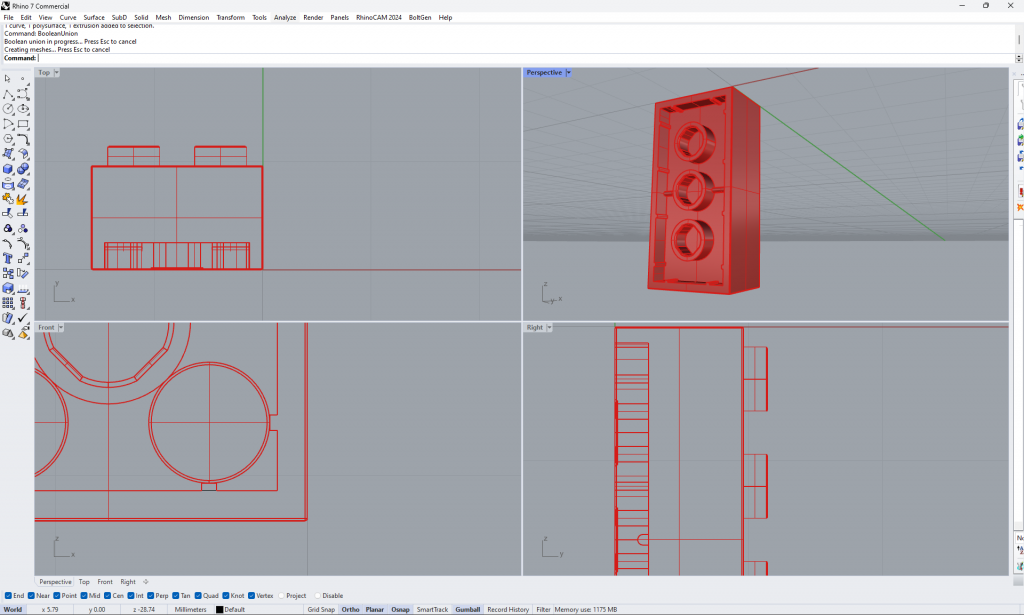Open the RhinoCAM 2024 menu

pos(379,17)
